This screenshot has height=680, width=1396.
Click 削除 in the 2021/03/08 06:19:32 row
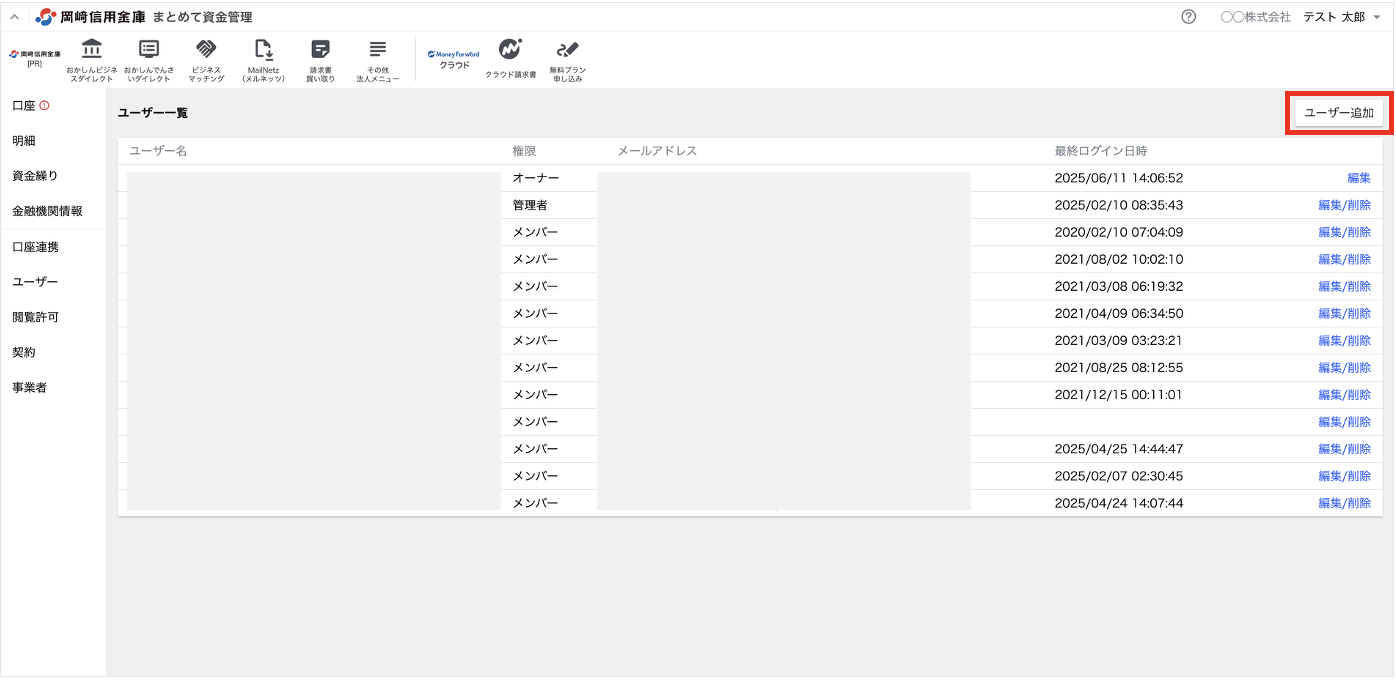1359,286
